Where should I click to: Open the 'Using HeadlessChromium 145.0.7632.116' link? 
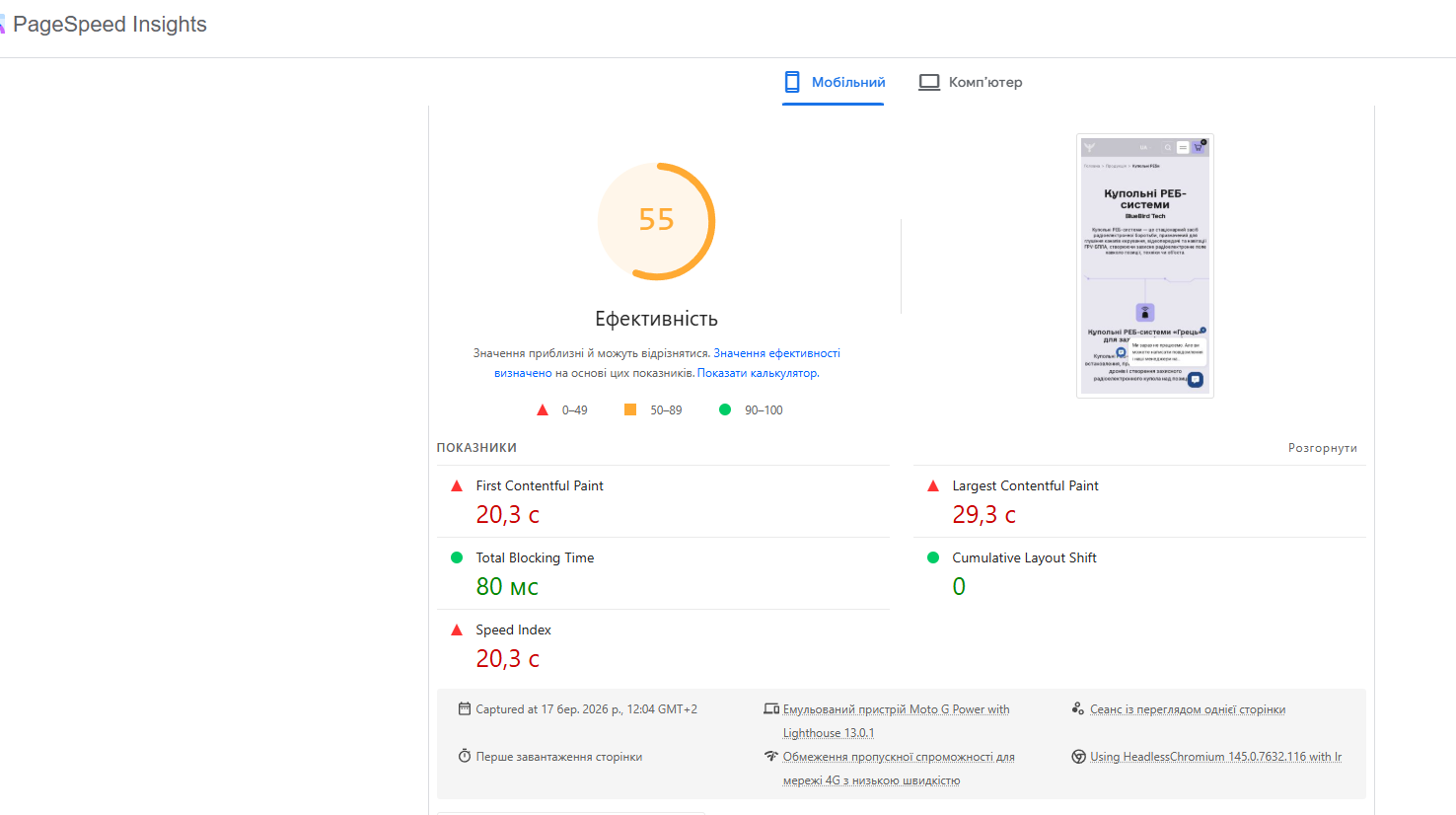tap(1215, 757)
